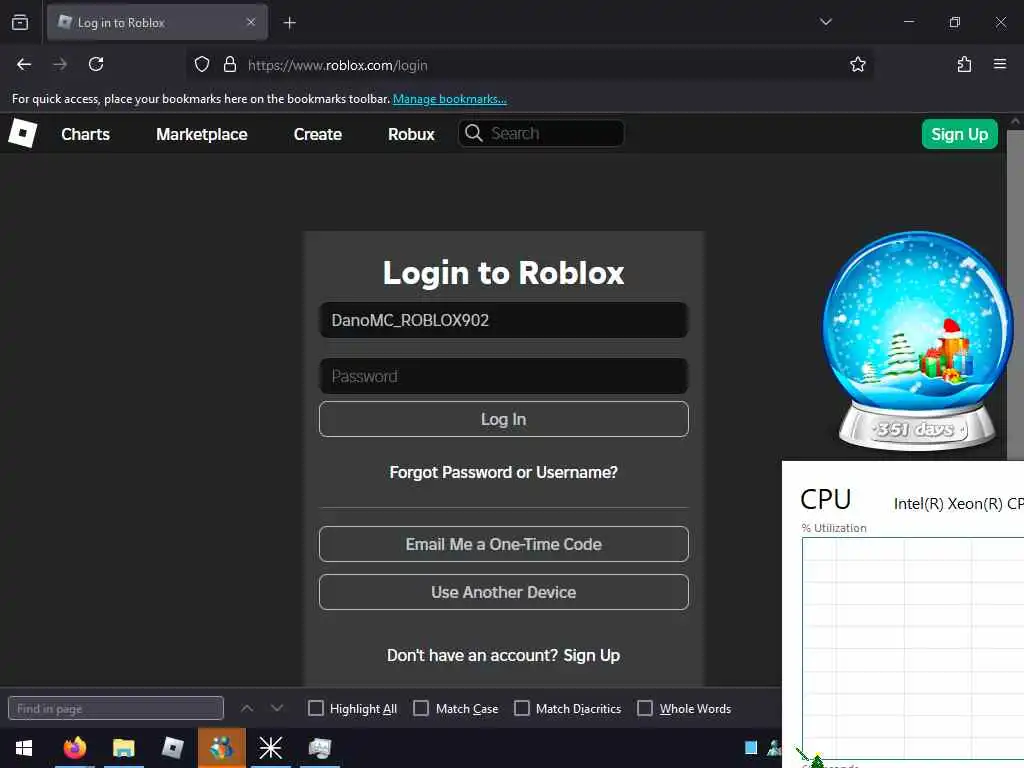
Task: Open Firefox View icon in tab bar
Action: pyautogui.click(x=20, y=23)
